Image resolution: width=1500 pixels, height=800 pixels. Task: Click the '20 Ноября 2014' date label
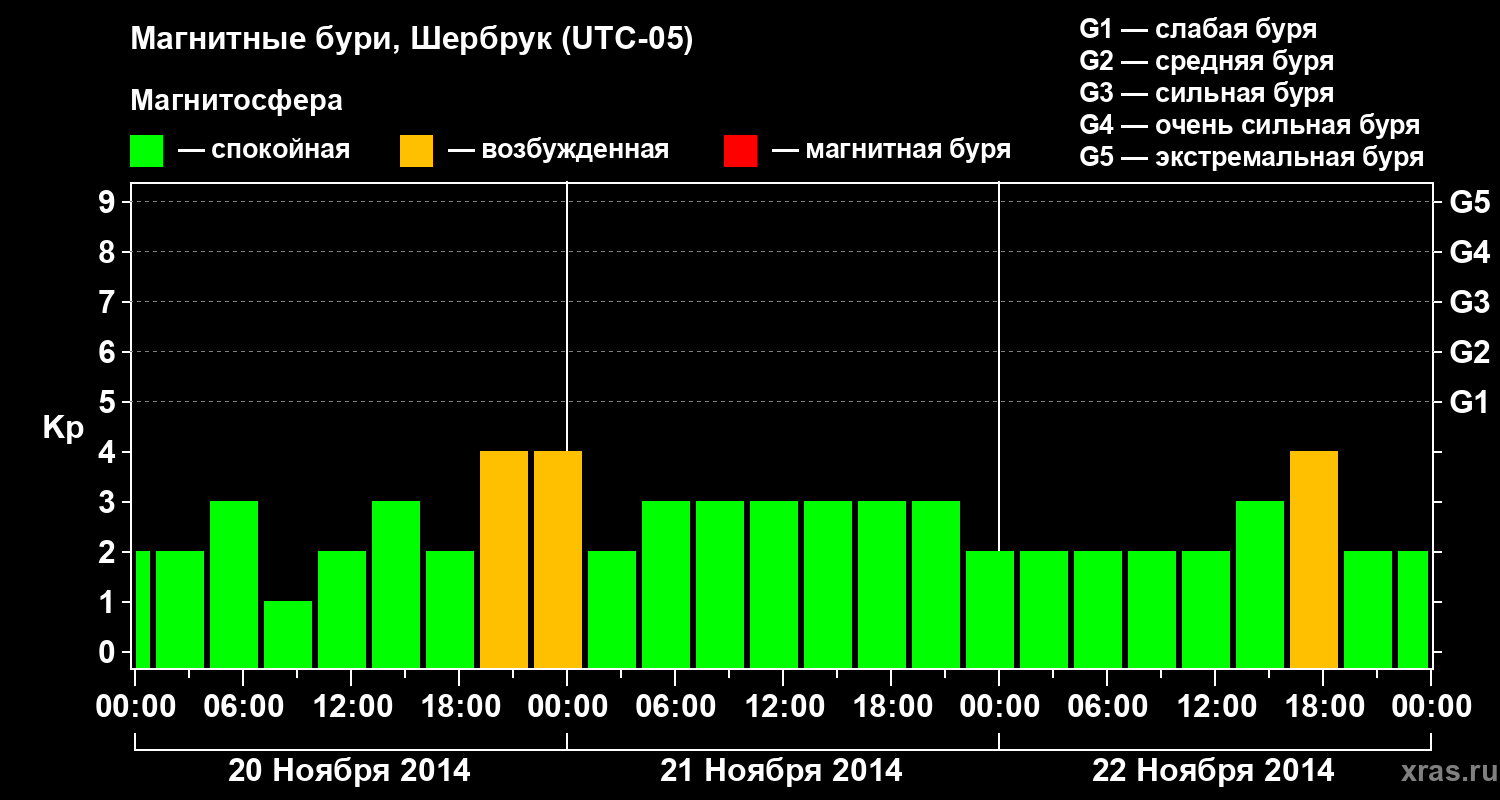349,771
